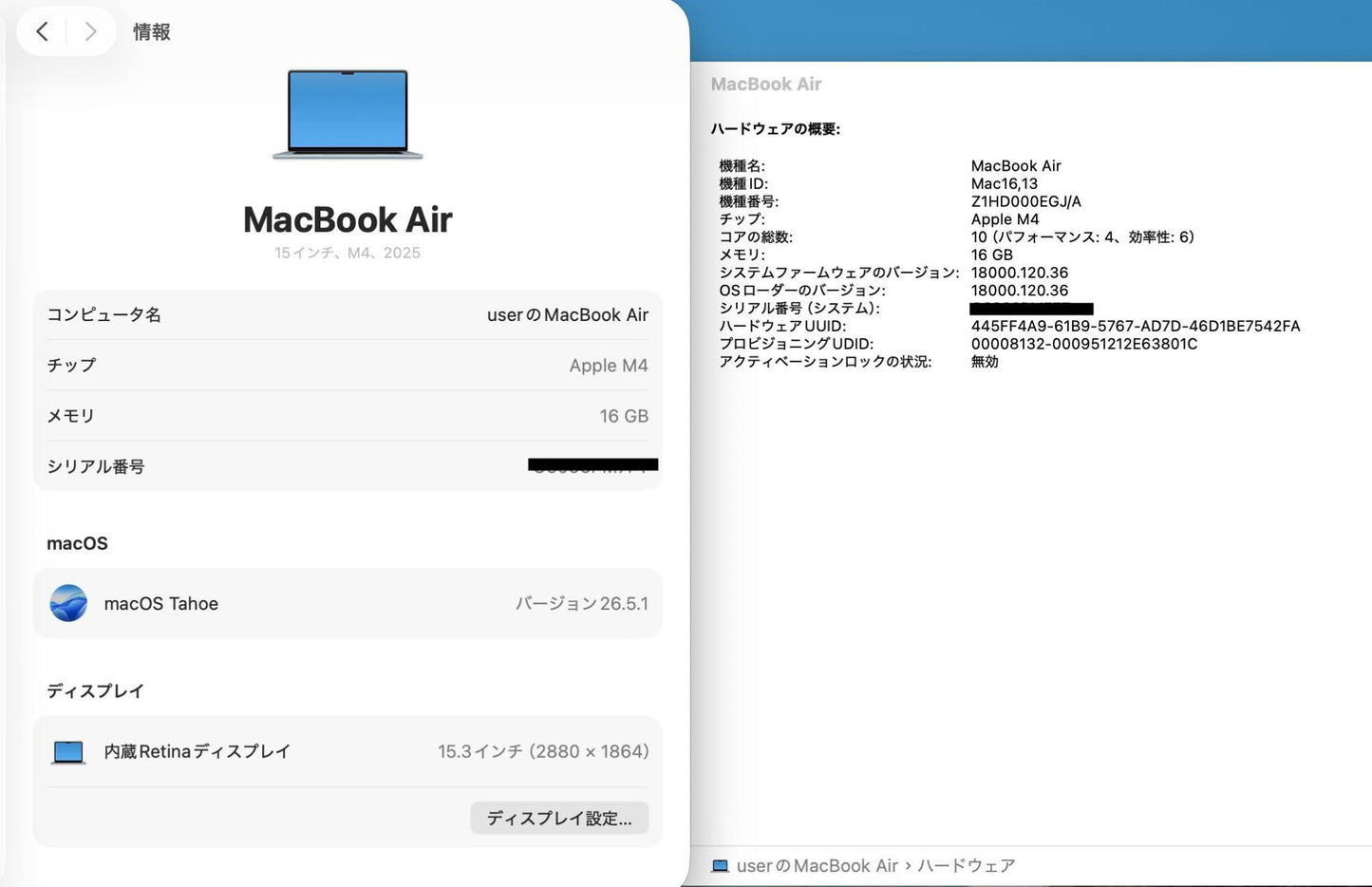Click the 情報 page title
Screen dimensions: 1372x887
pos(152,31)
